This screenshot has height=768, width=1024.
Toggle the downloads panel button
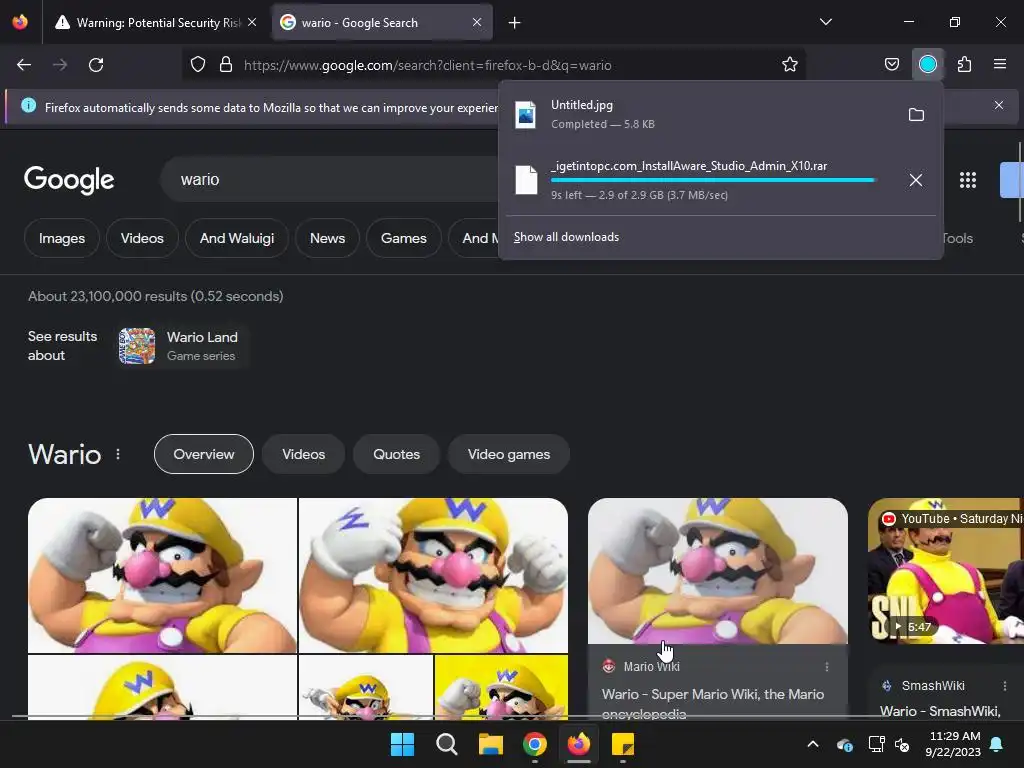(928, 65)
